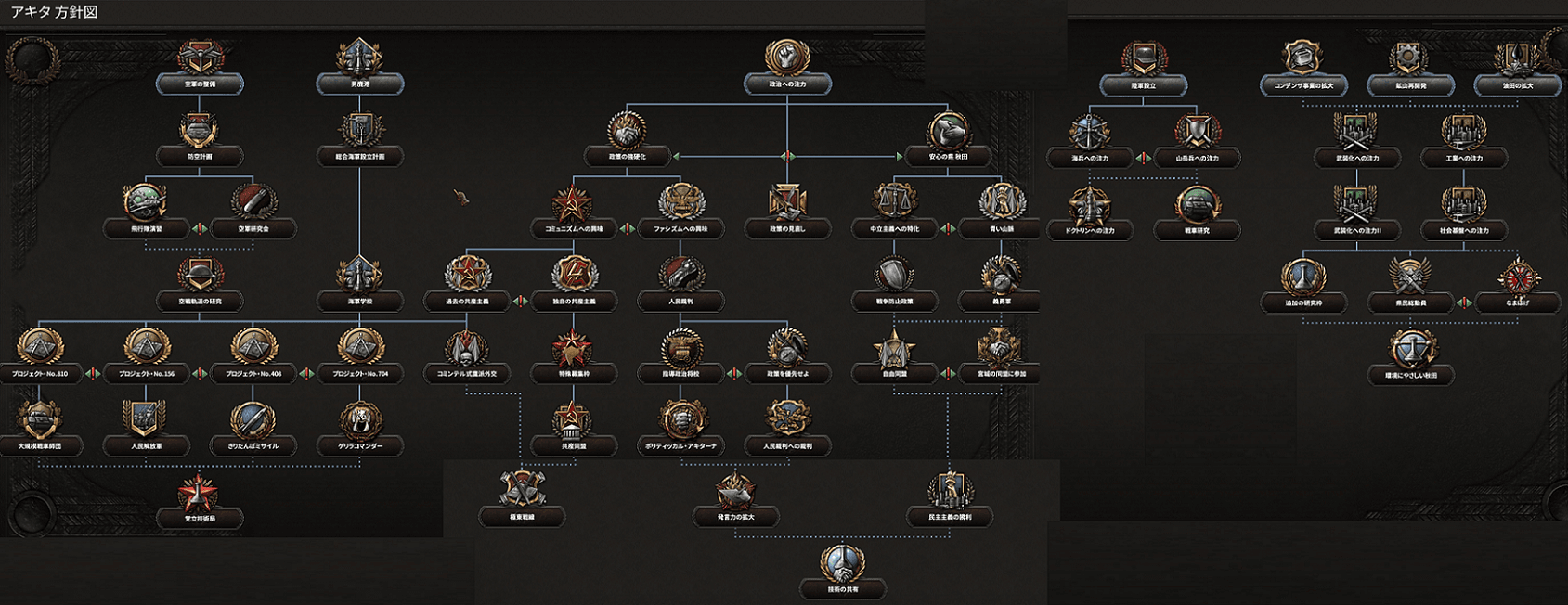Screen dimensions: 1568x605
Task: Click the 義勇軍 focus icon
Action: [x=1001, y=276]
